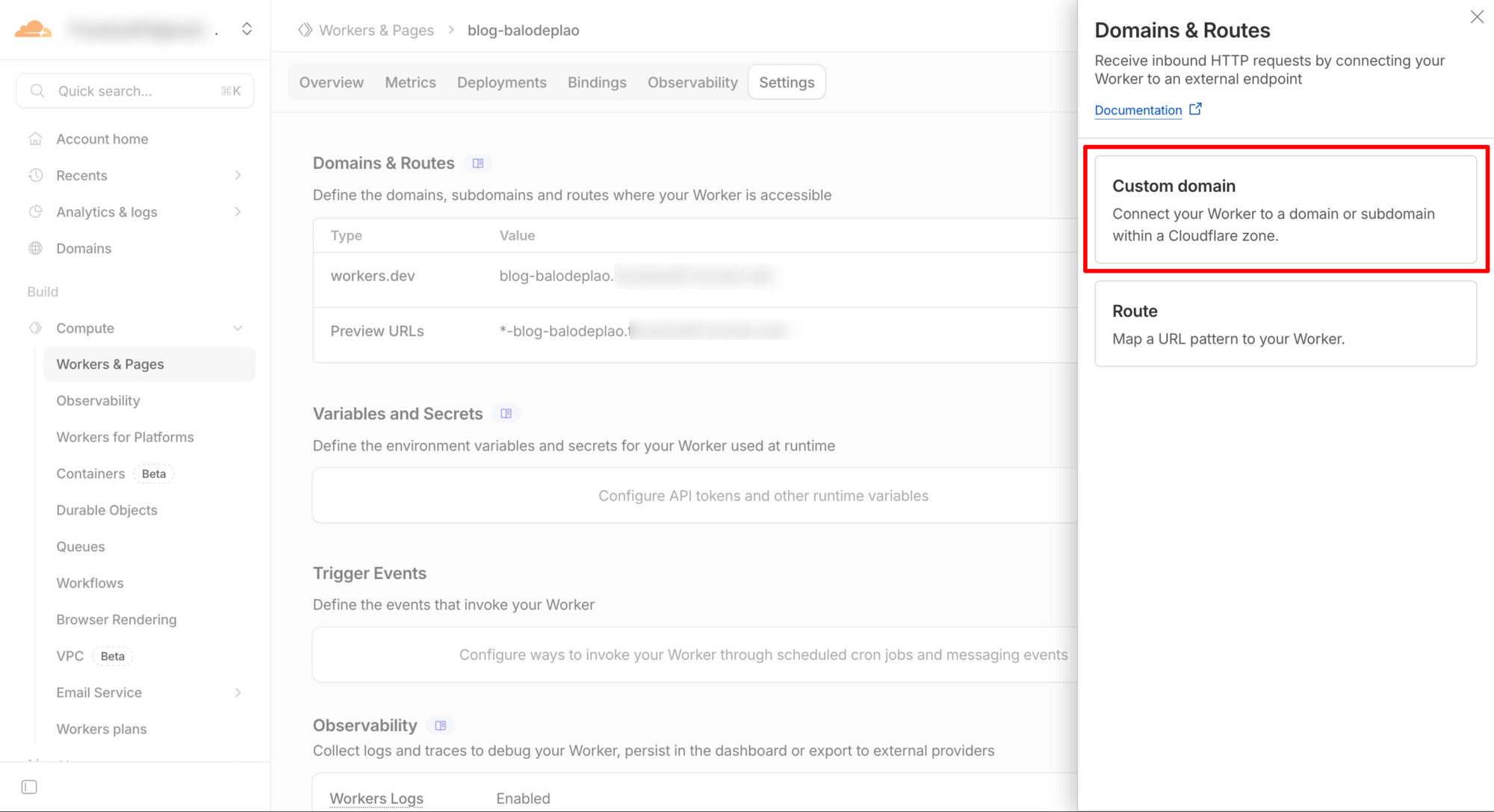Open the account switcher chevron
This screenshot has width=1494, height=812.
(247, 29)
